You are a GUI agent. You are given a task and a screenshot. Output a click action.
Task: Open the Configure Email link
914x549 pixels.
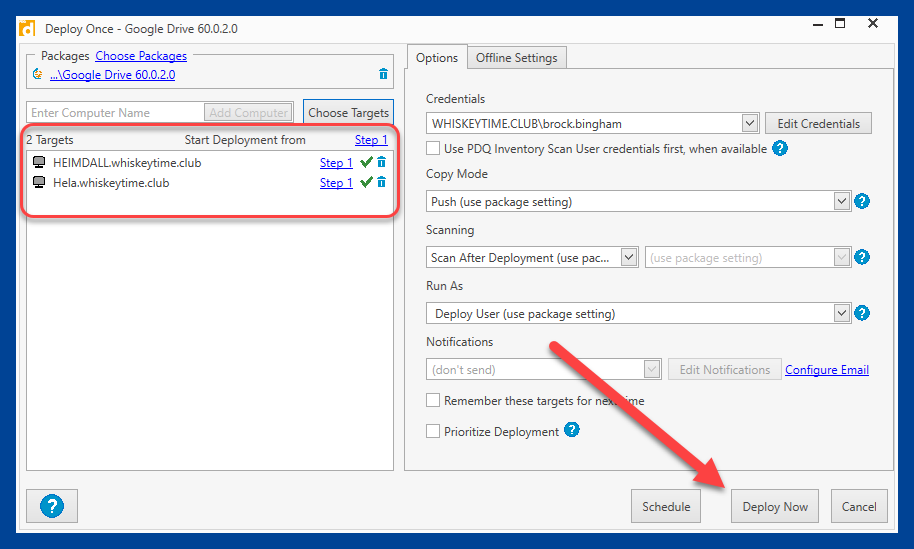pos(827,369)
